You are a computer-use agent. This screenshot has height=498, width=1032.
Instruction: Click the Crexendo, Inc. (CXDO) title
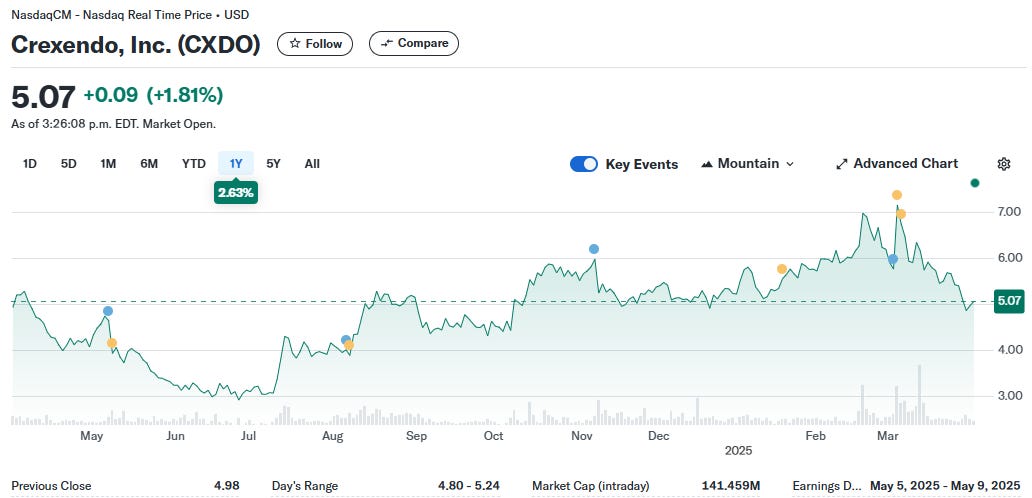136,44
